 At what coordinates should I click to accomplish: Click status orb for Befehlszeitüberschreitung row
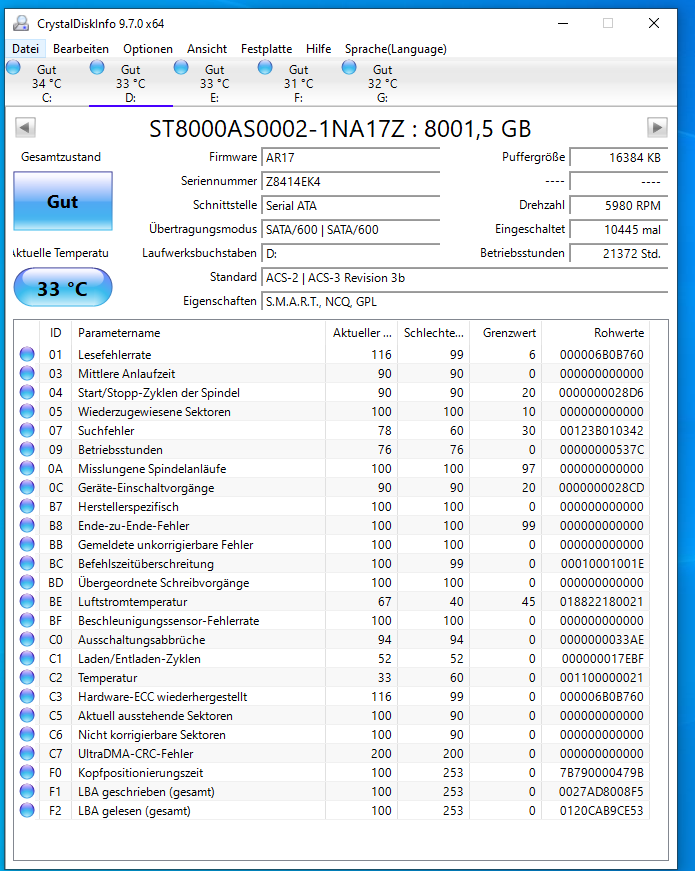click(27, 563)
